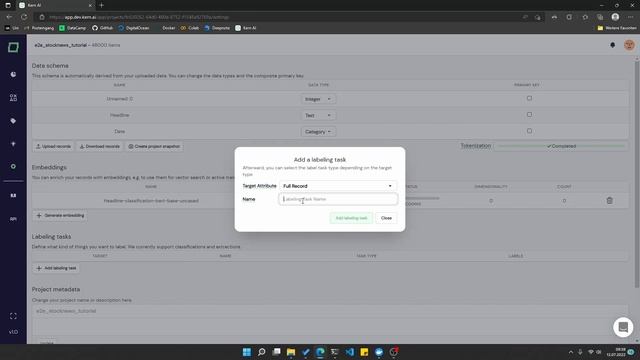The height and width of the screenshot is (360, 640).
Task: Open the Target Attribute dropdown showing Full Record
Action: coord(338,186)
